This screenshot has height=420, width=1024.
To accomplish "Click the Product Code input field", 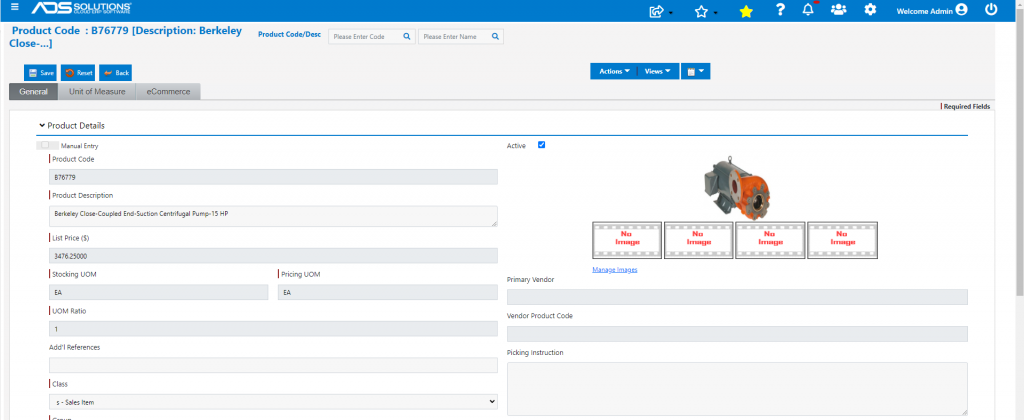I will [x=273, y=177].
